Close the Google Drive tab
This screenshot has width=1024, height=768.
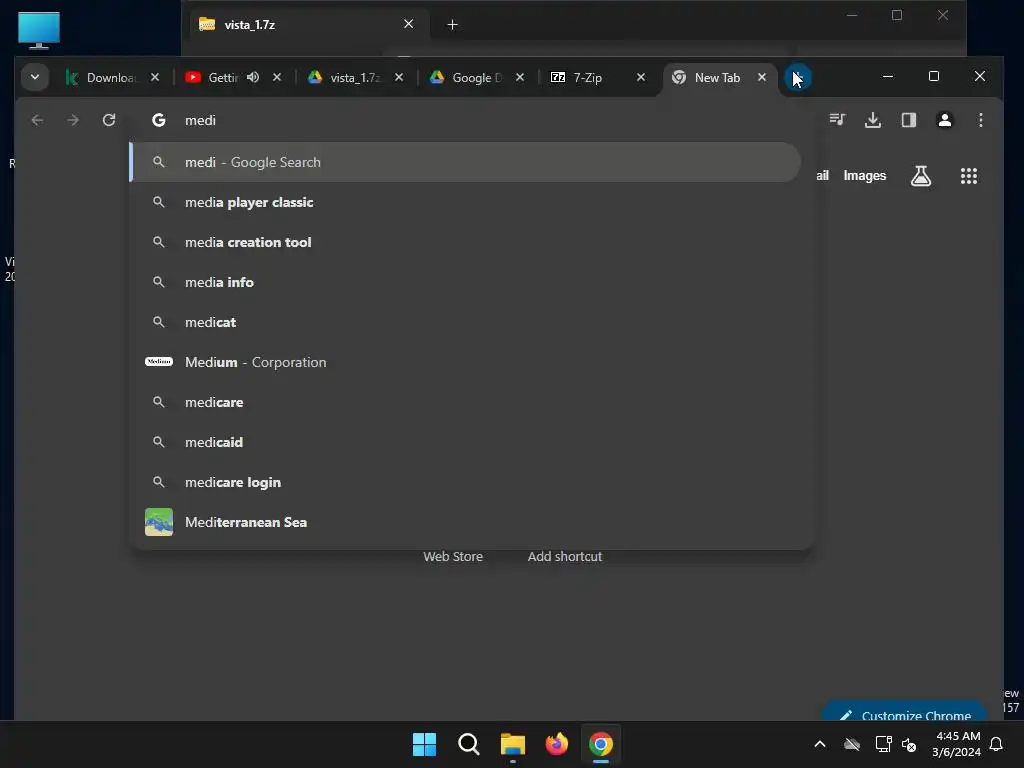(520, 77)
